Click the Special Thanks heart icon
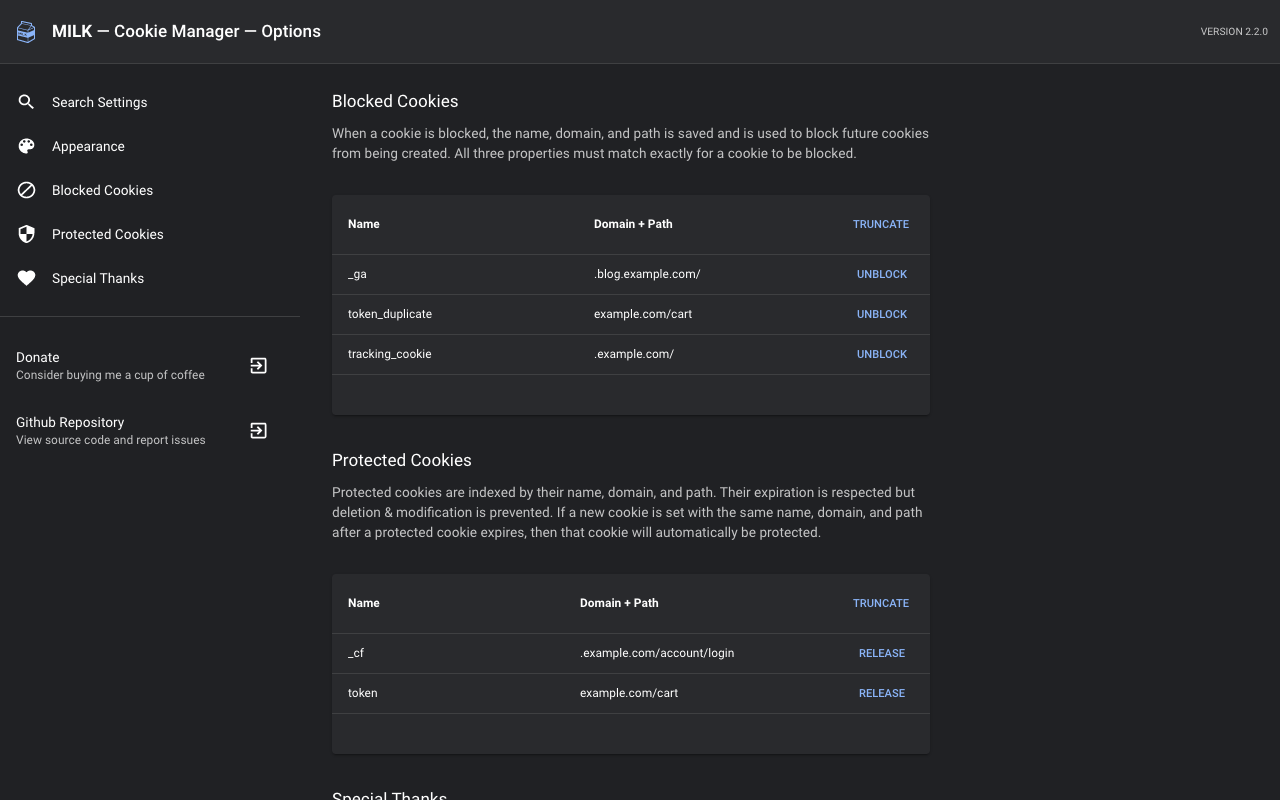The height and width of the screenshot is (800, 1280). (x=27, y=278)
